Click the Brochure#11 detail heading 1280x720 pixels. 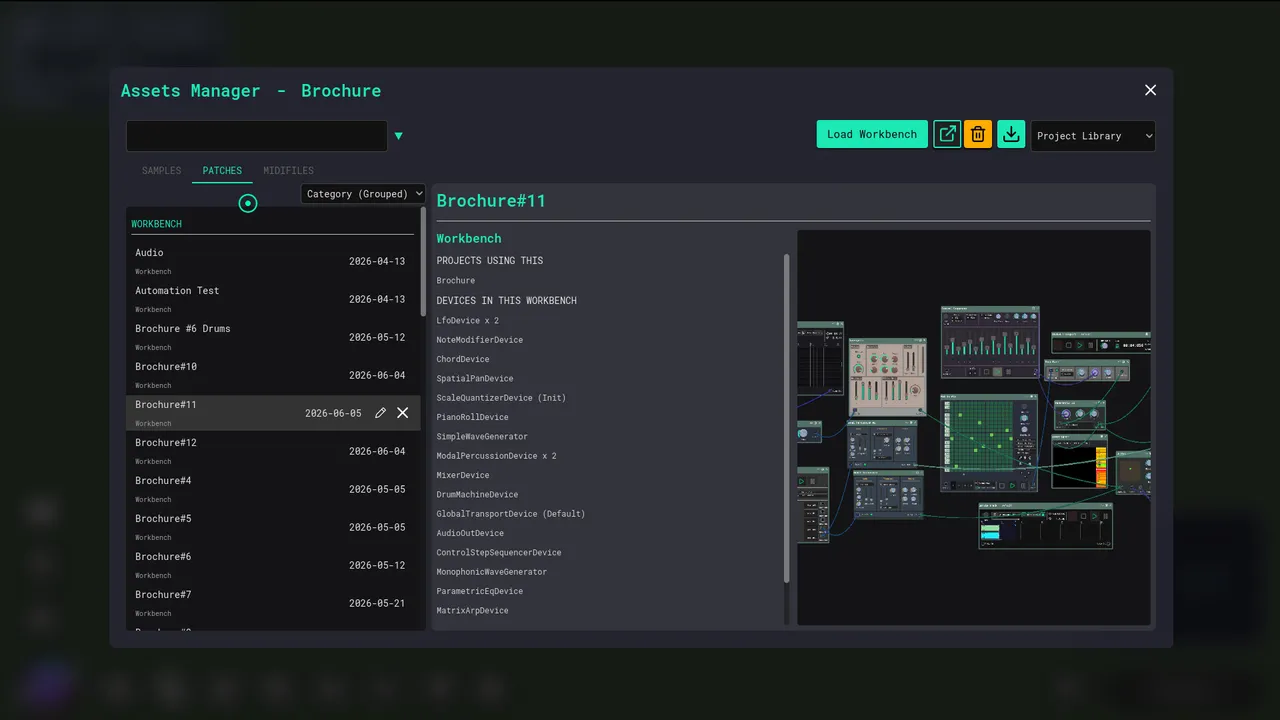tap(491, 201)
